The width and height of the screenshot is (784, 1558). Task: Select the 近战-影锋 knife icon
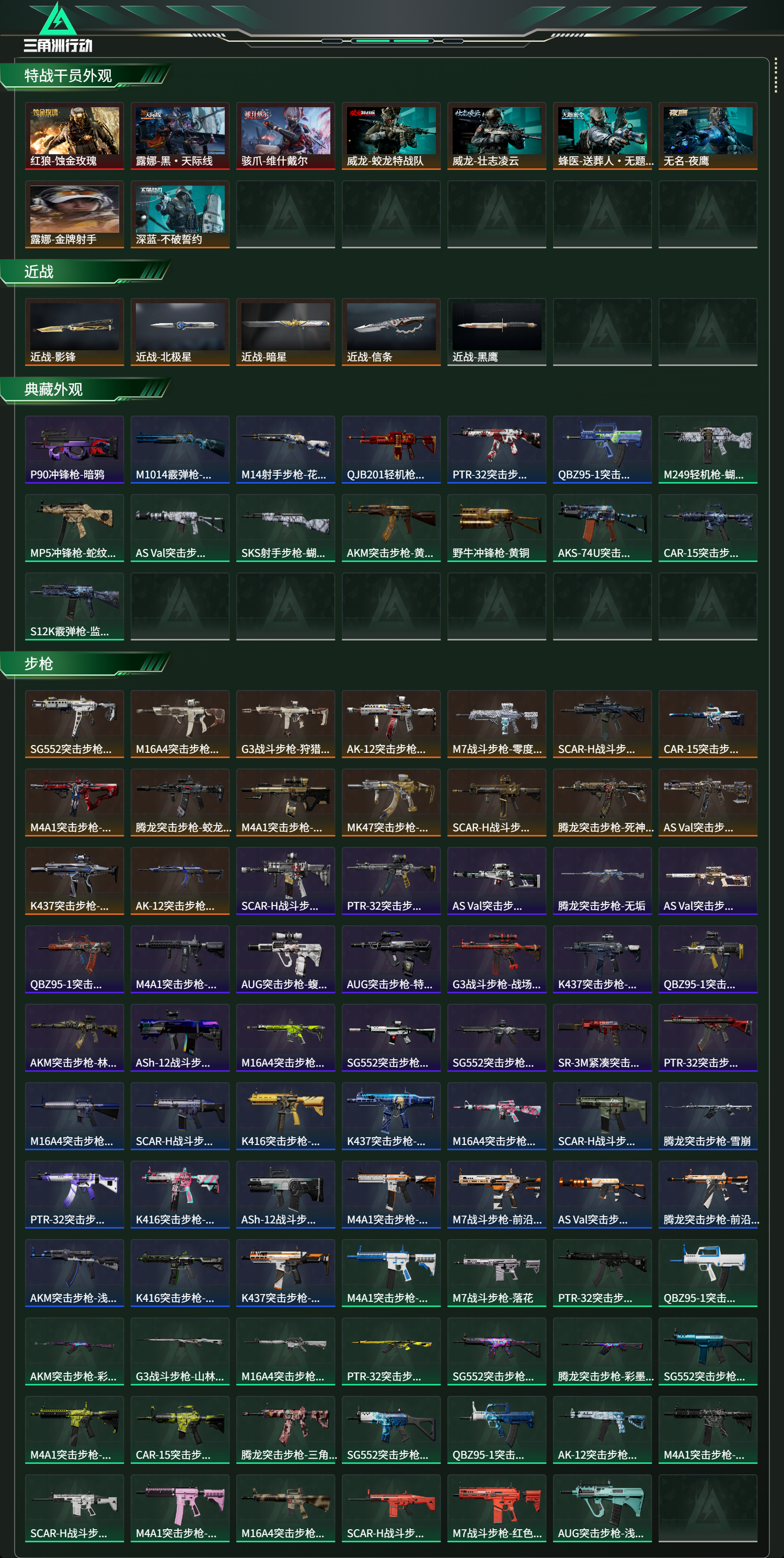[74, 331]
